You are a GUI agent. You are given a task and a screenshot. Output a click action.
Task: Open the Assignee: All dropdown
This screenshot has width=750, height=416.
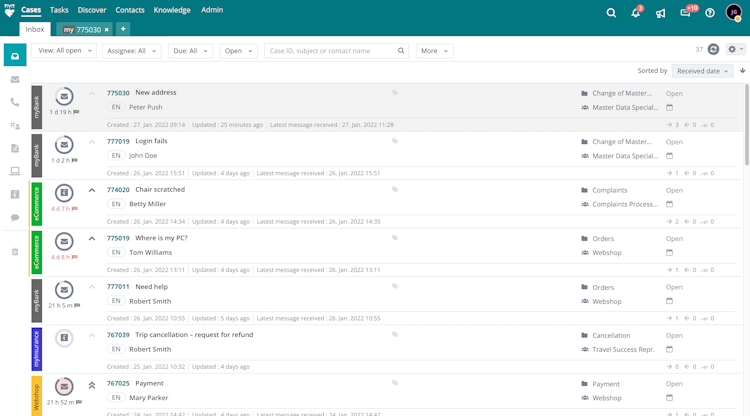tap(132, 51)
